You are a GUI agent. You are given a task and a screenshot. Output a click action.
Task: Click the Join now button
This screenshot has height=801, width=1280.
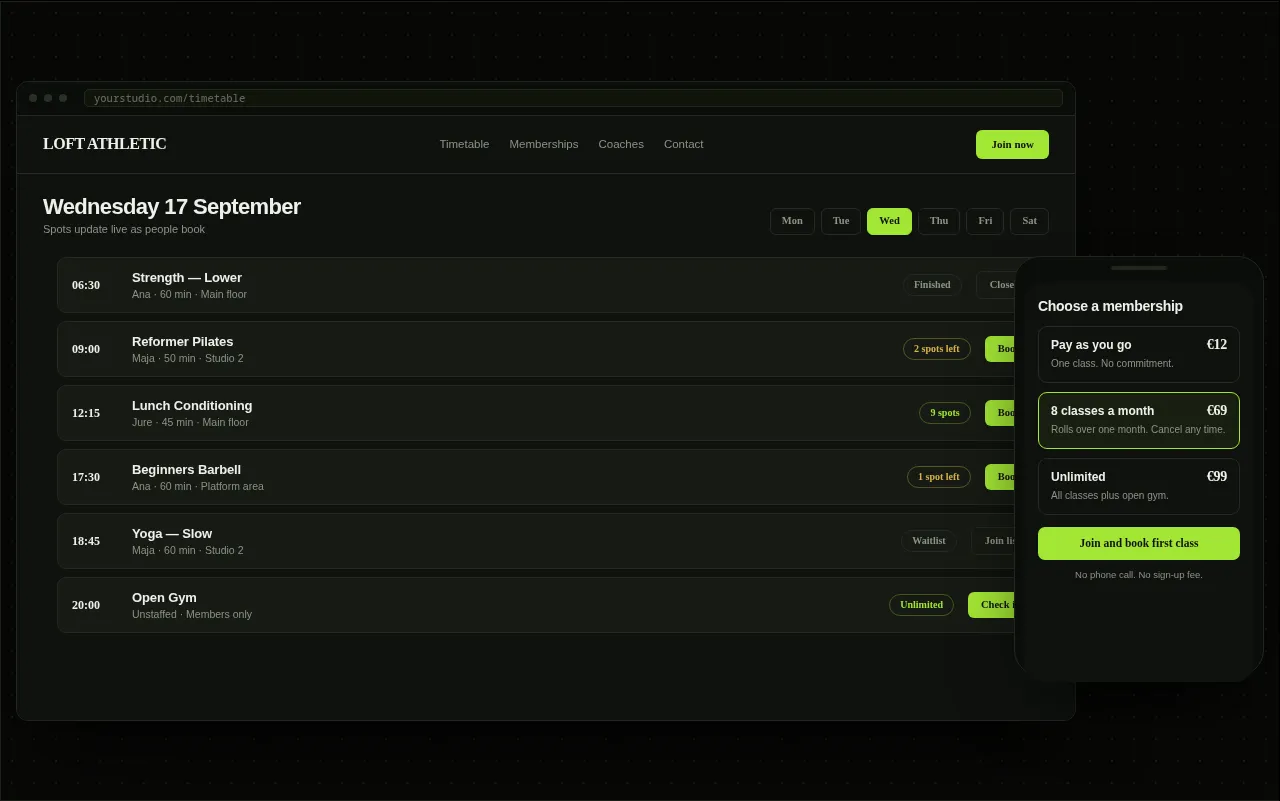(x=1012, y=144)
